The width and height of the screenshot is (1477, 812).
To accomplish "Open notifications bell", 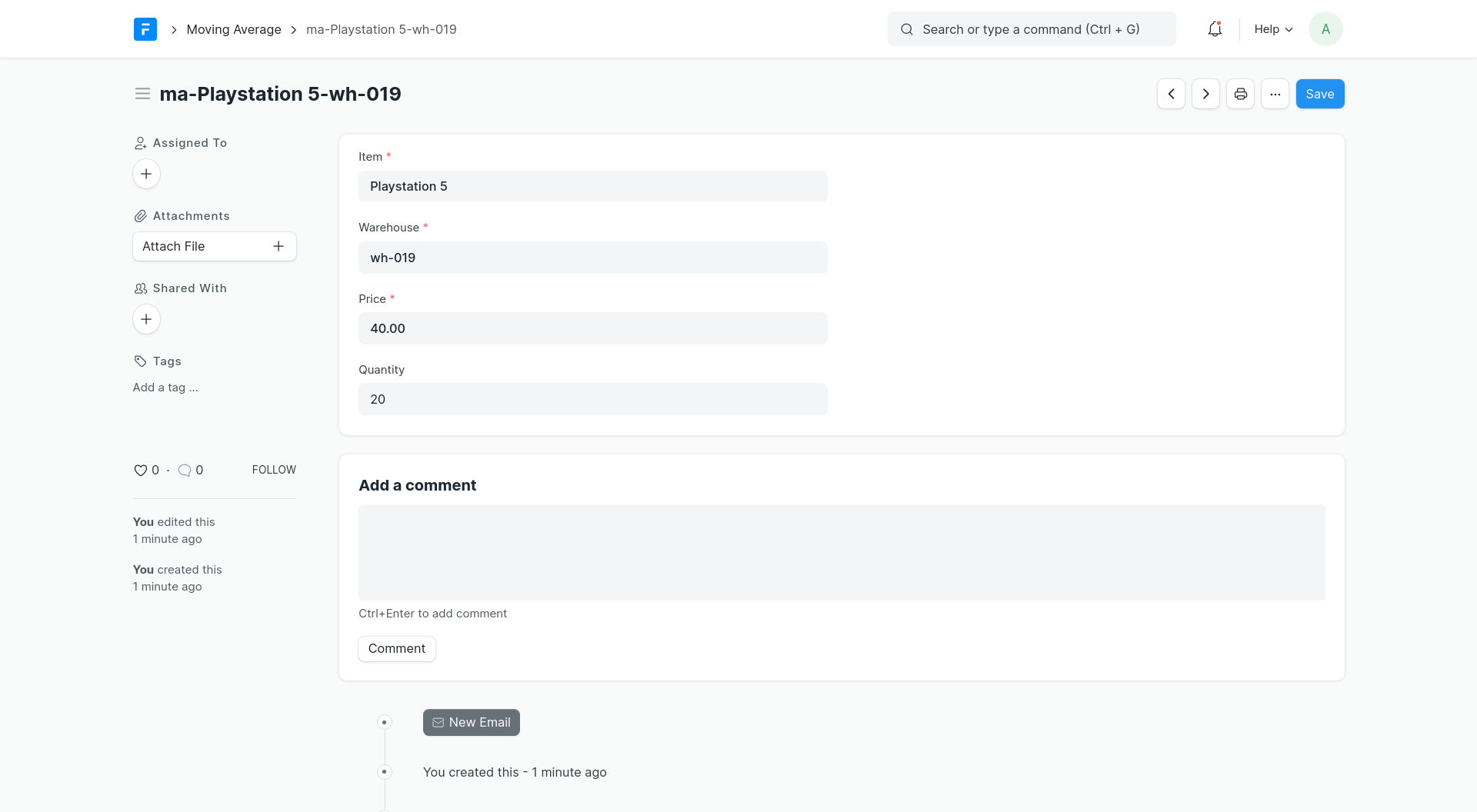I will click(1215, 29).
